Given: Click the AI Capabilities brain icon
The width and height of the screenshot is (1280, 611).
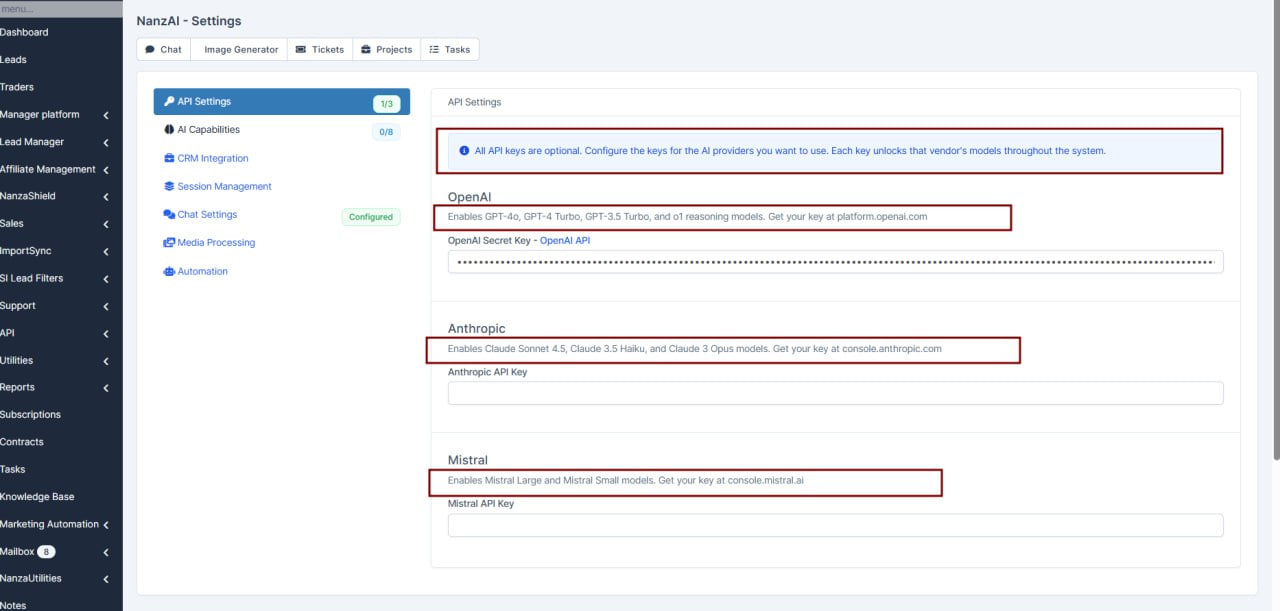Looking at the screenshot, I should point(169,130).
